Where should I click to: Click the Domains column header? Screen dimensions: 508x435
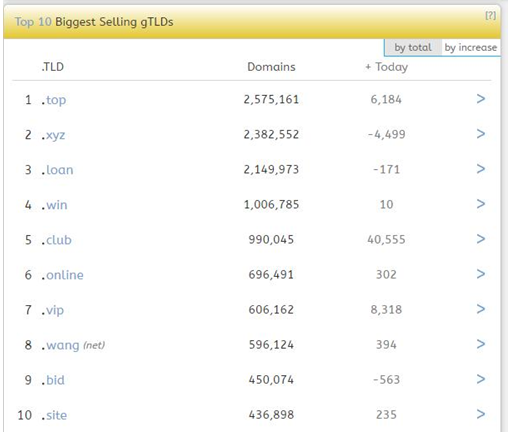click(x=271, y=67)
